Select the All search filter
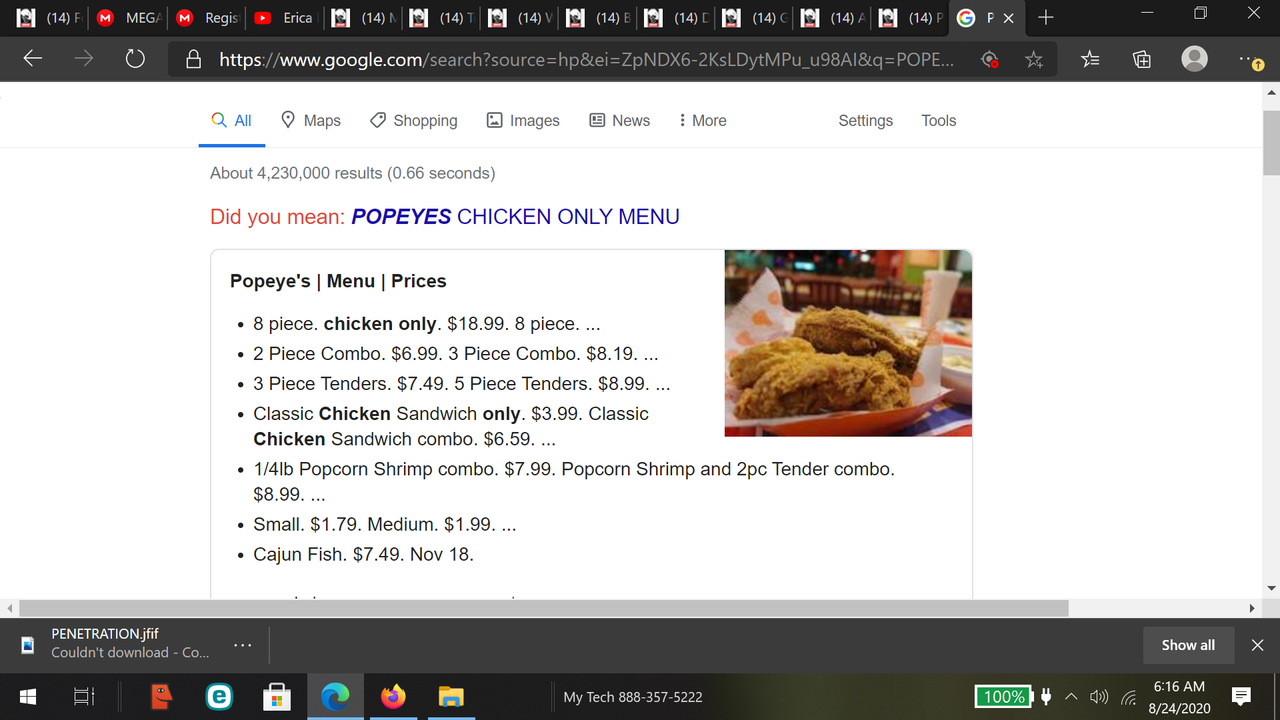The height and width of the screenshot is (720, 1280). 232,120
